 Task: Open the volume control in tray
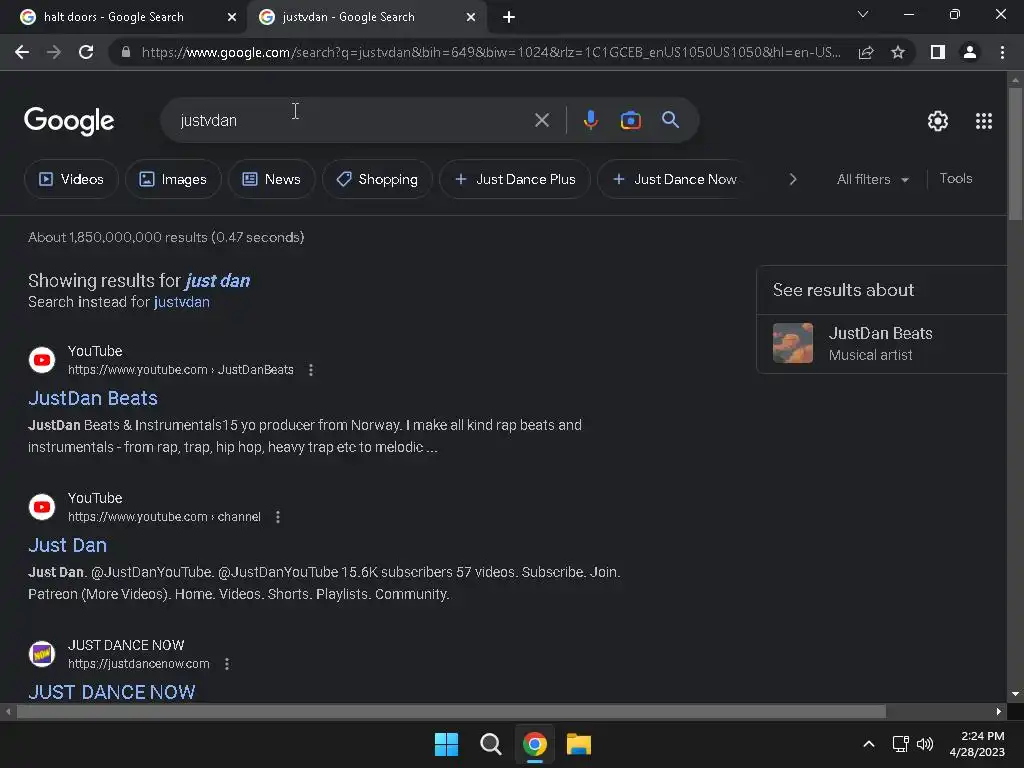925,744
